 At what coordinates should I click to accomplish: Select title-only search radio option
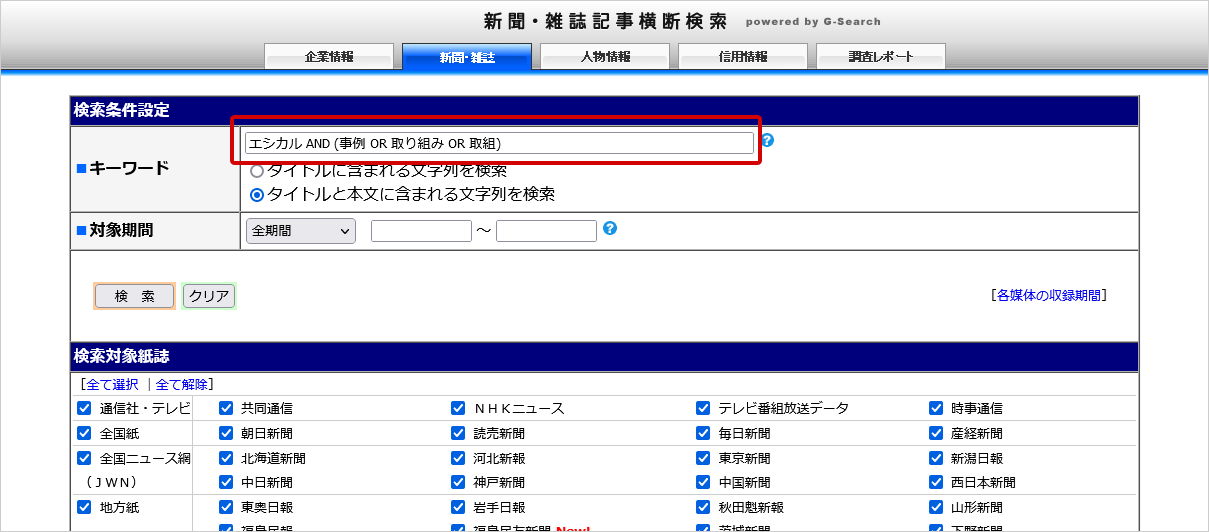(x=257, y=171)
